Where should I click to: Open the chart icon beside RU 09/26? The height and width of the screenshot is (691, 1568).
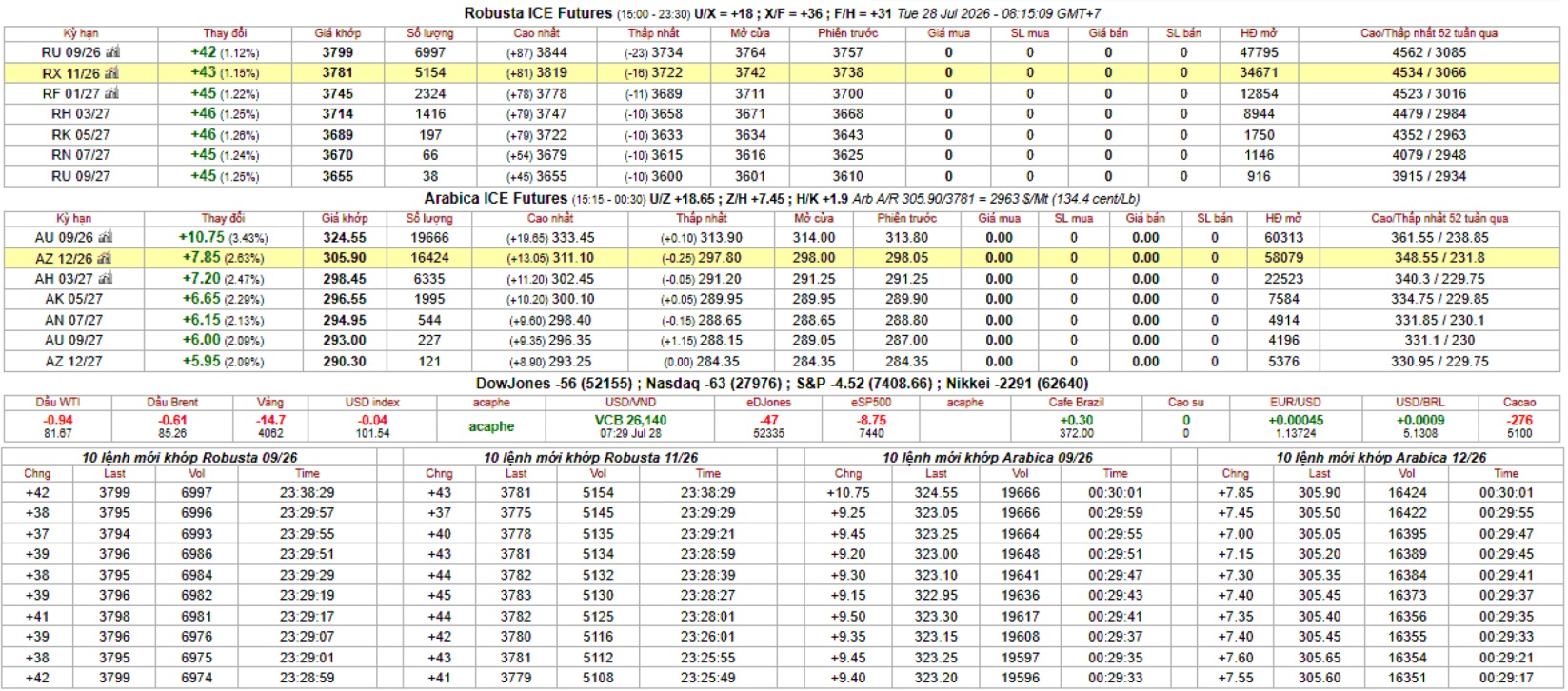point(113,52)
